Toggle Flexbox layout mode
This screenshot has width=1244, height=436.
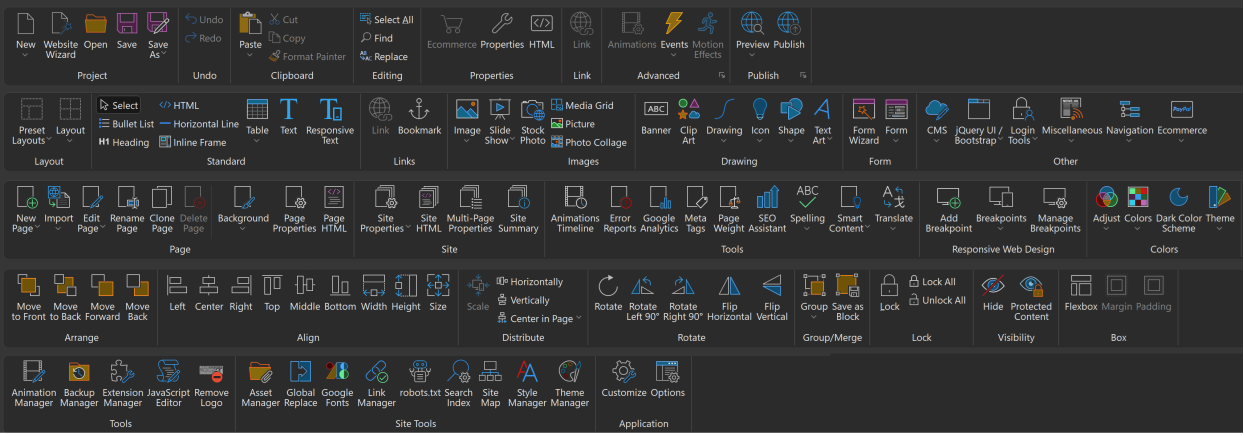coord(1081,293)
